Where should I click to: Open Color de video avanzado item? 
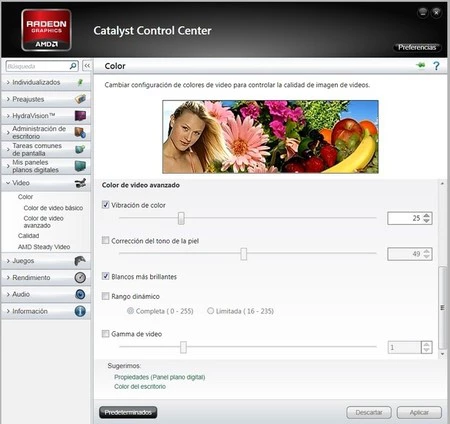43,222
